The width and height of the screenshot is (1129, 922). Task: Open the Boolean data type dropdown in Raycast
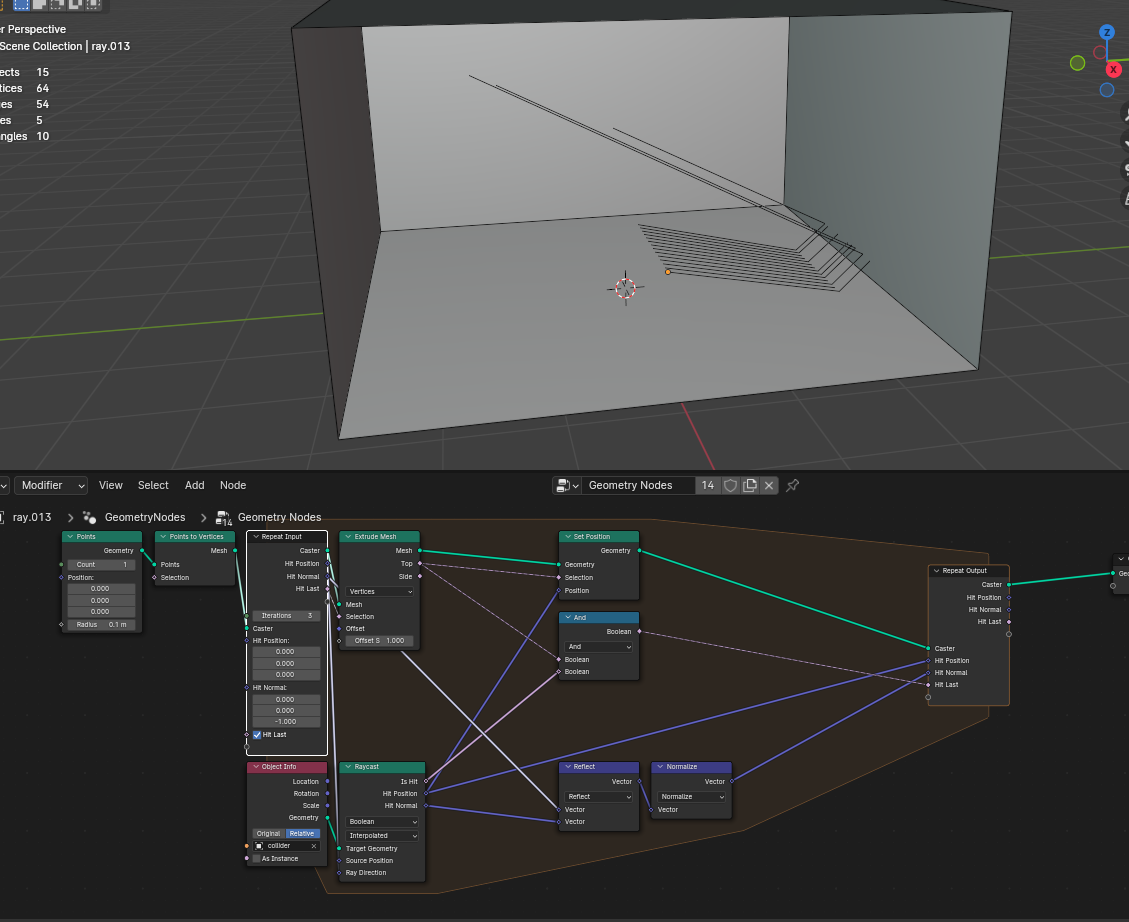[382, 822]
